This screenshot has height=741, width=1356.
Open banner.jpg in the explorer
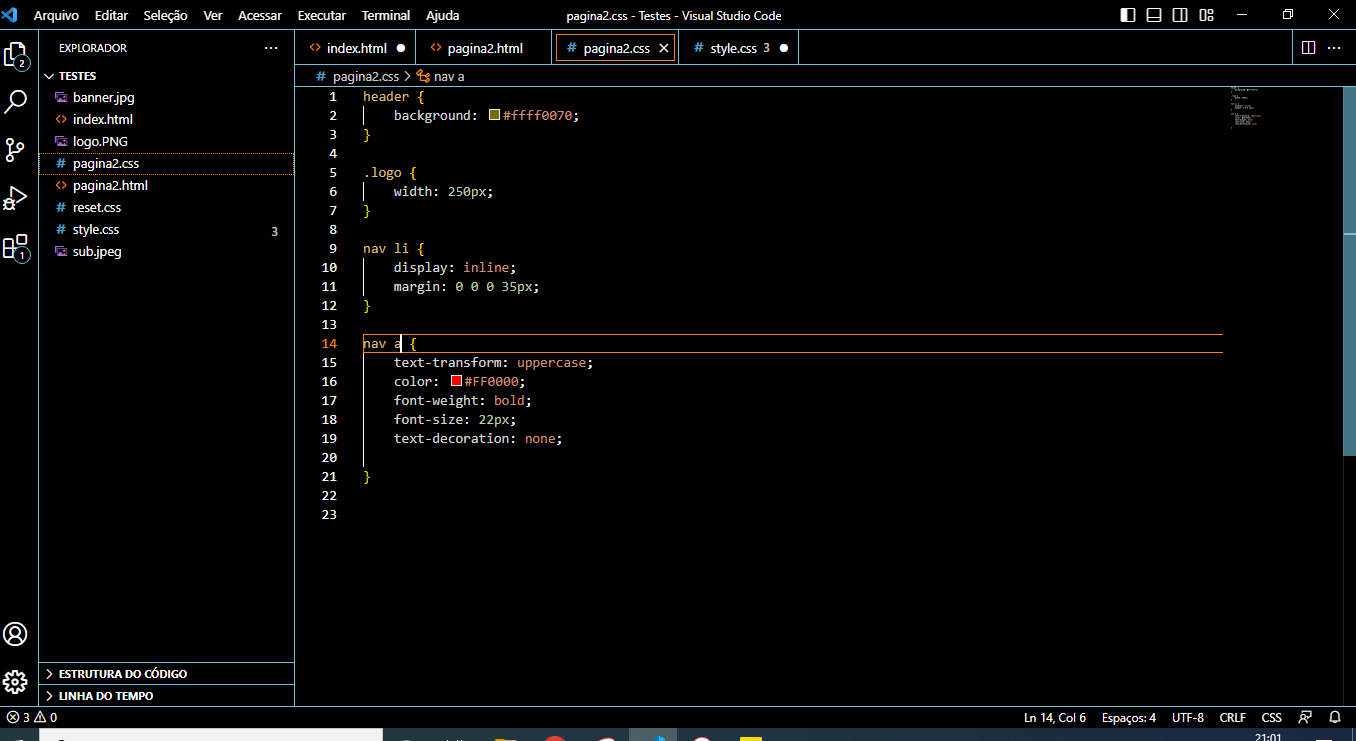coord(166,98)
